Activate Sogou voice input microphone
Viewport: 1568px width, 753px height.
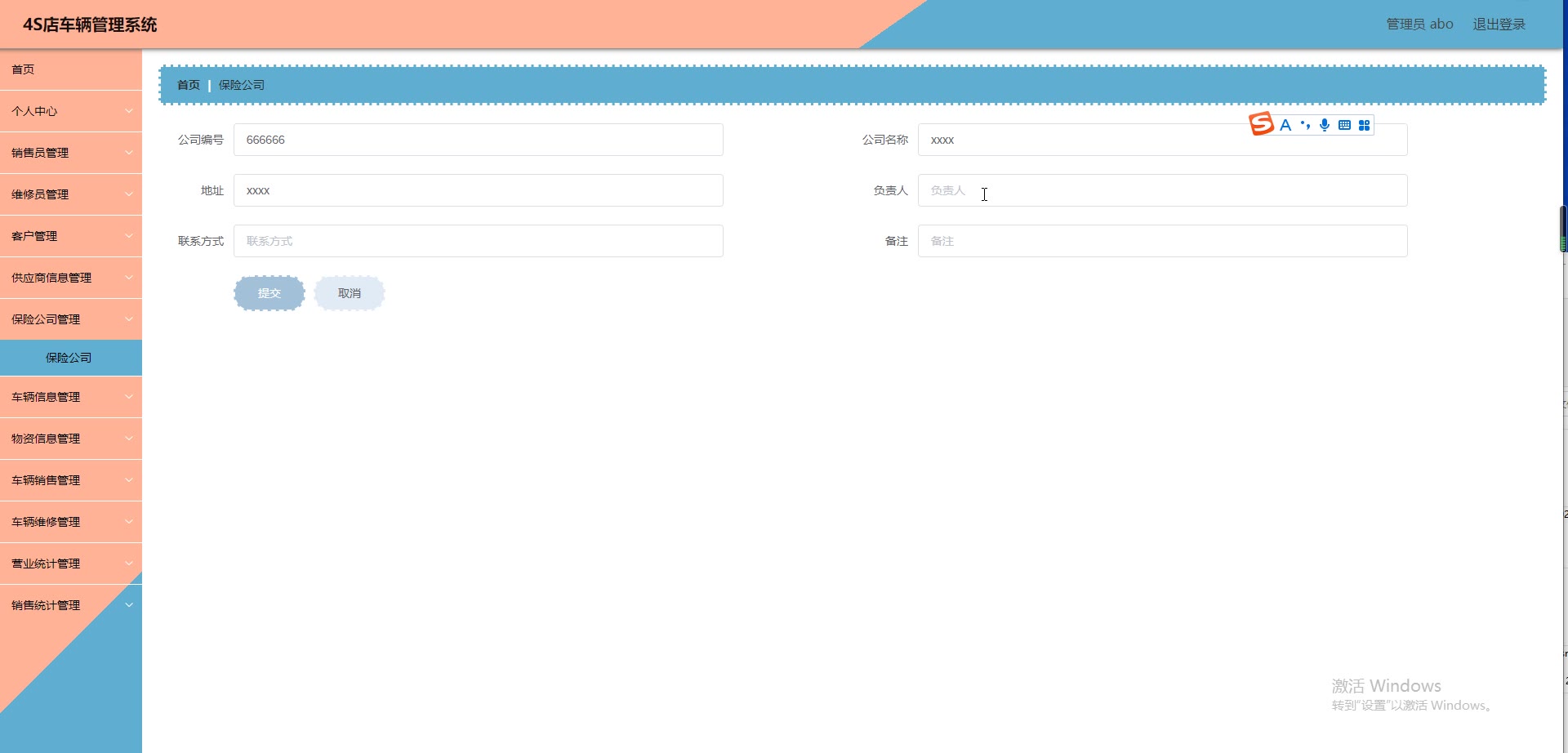coord(1325,125)
